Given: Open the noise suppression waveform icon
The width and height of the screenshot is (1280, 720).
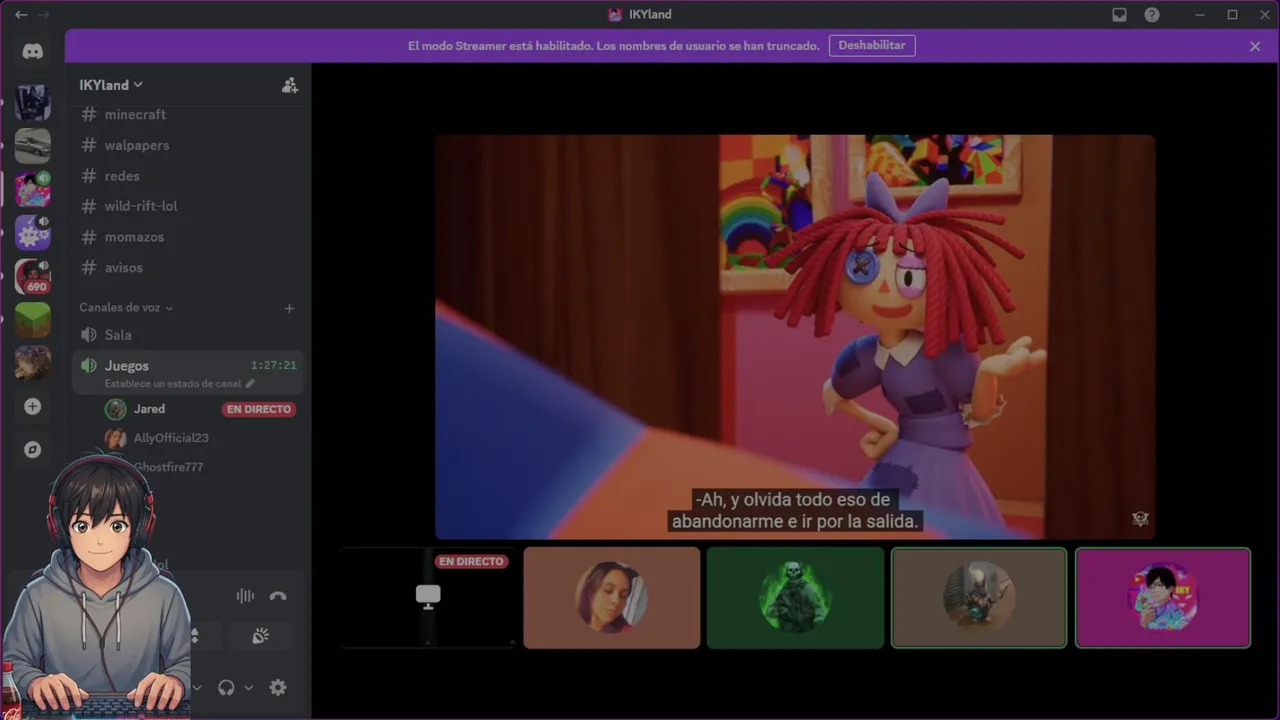Looking at the screenshot, I should pos(245,596).
